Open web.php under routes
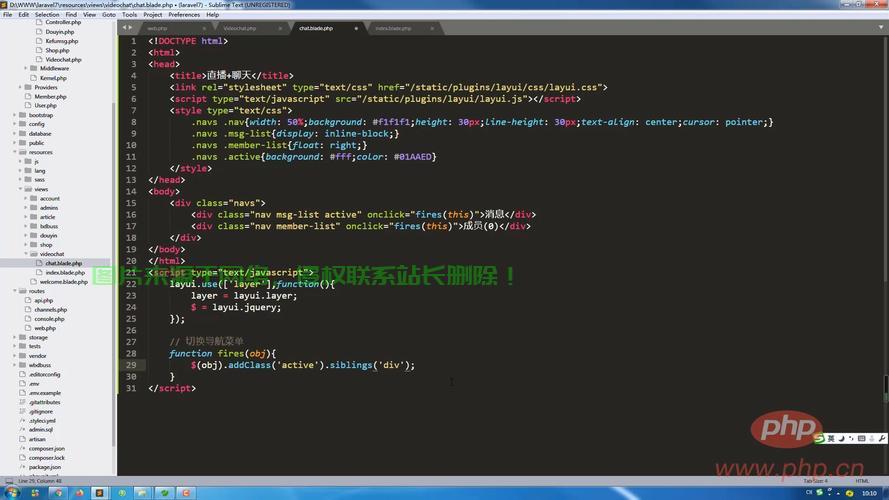This screenshot has width=889, height=500. coord(45,328)
